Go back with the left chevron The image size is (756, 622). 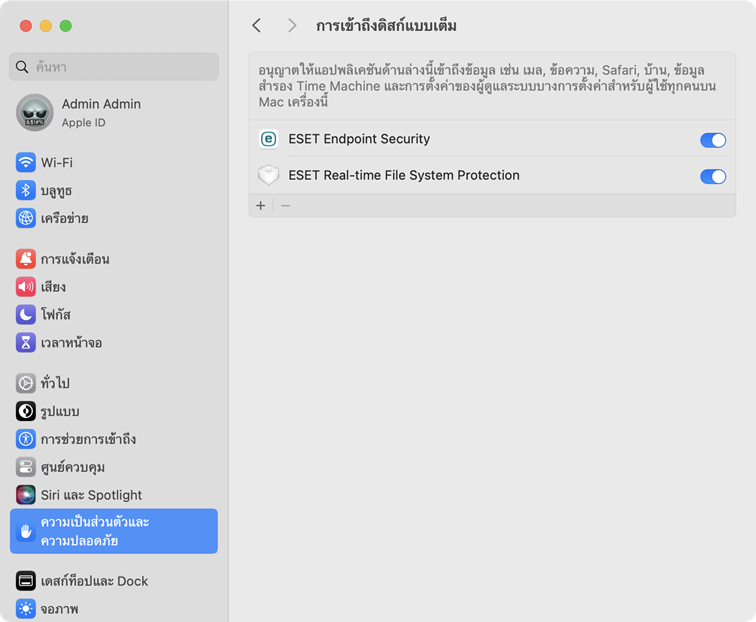(x=256, y=26)
